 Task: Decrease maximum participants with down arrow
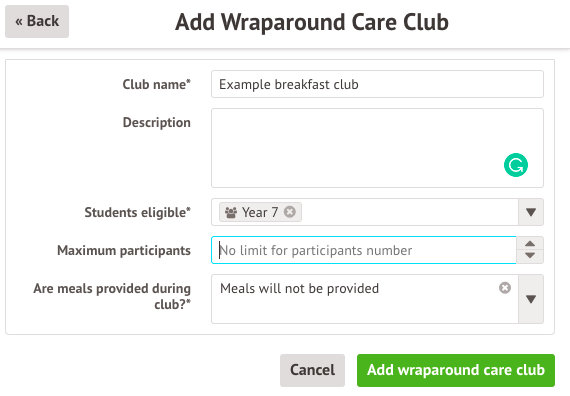tap(530, 256)
